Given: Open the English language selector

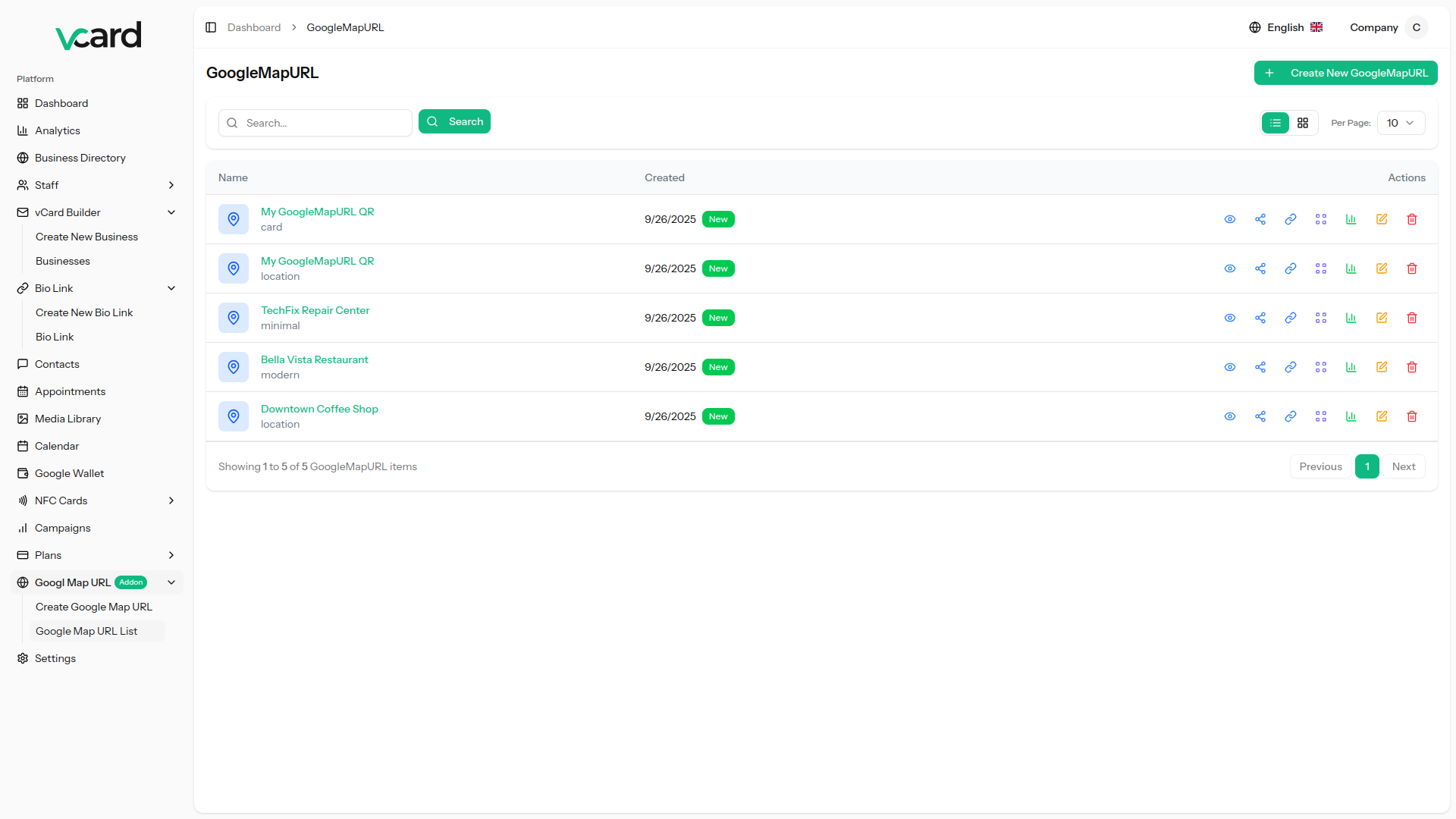Looking at the screenshot, I should click(1286, 27).
